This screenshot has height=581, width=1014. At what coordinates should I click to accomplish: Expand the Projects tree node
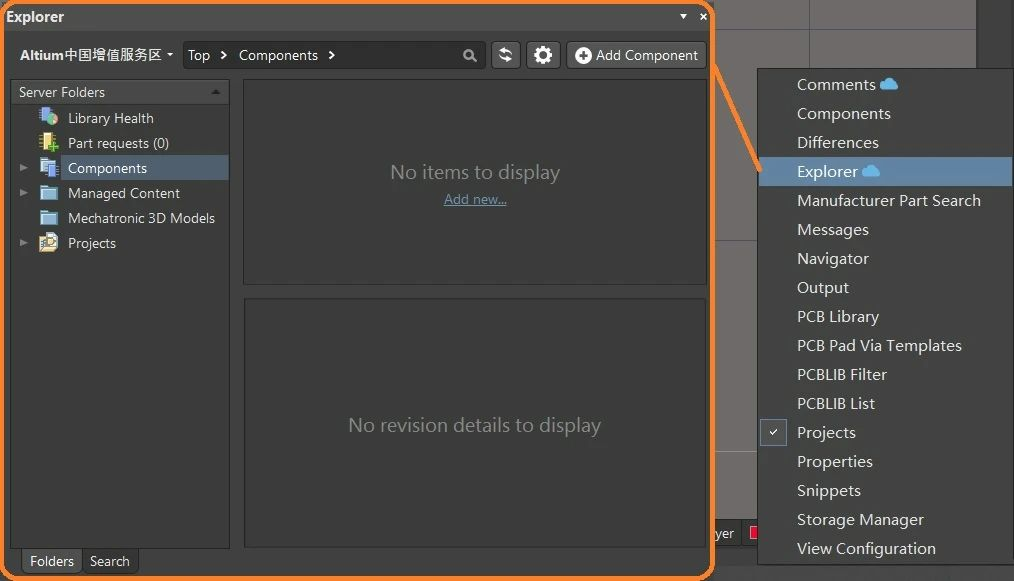click(24, 243)
